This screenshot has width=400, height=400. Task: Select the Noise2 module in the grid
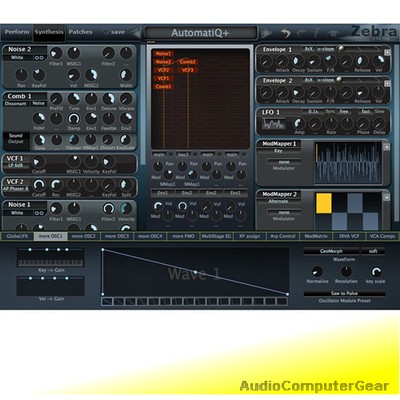163,62
